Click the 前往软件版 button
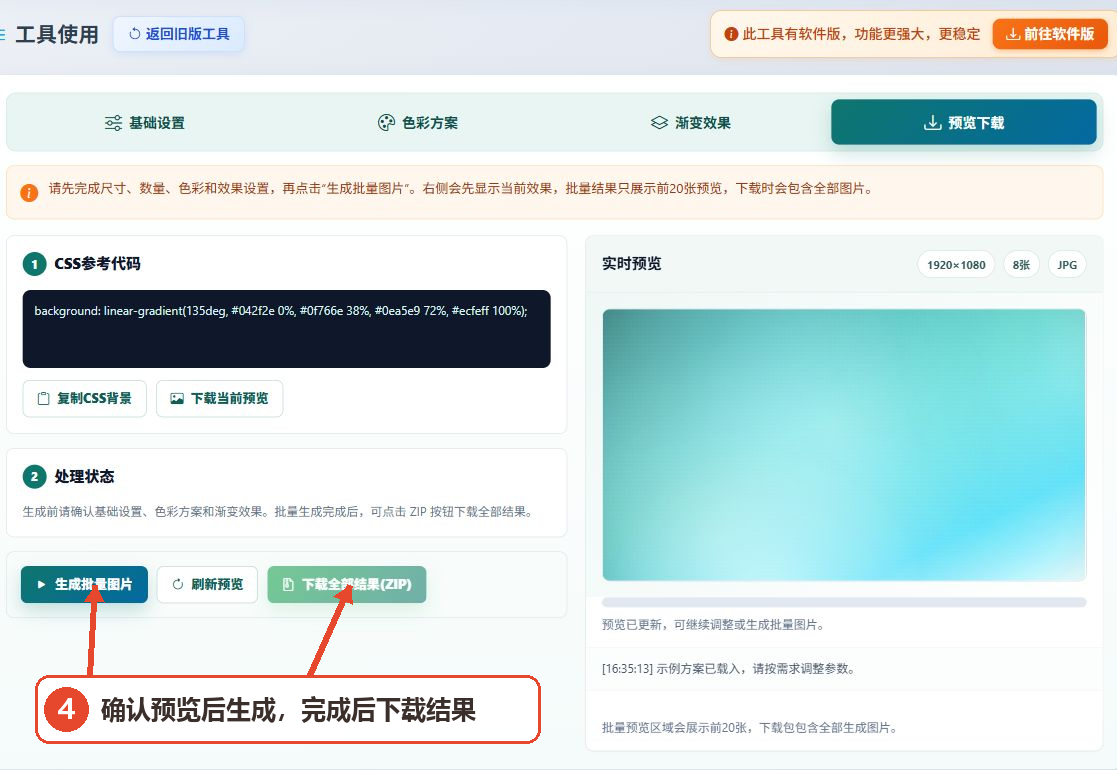Image resolution: width=1117 pixels, height=770 pixels. pos(1050,34)
